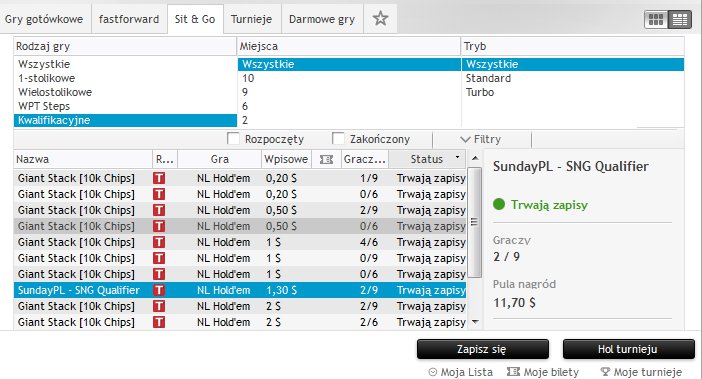Click the 11,70 $ prize pool value
This screenshot has width=702, height=379.
click(x=514, y=303)
